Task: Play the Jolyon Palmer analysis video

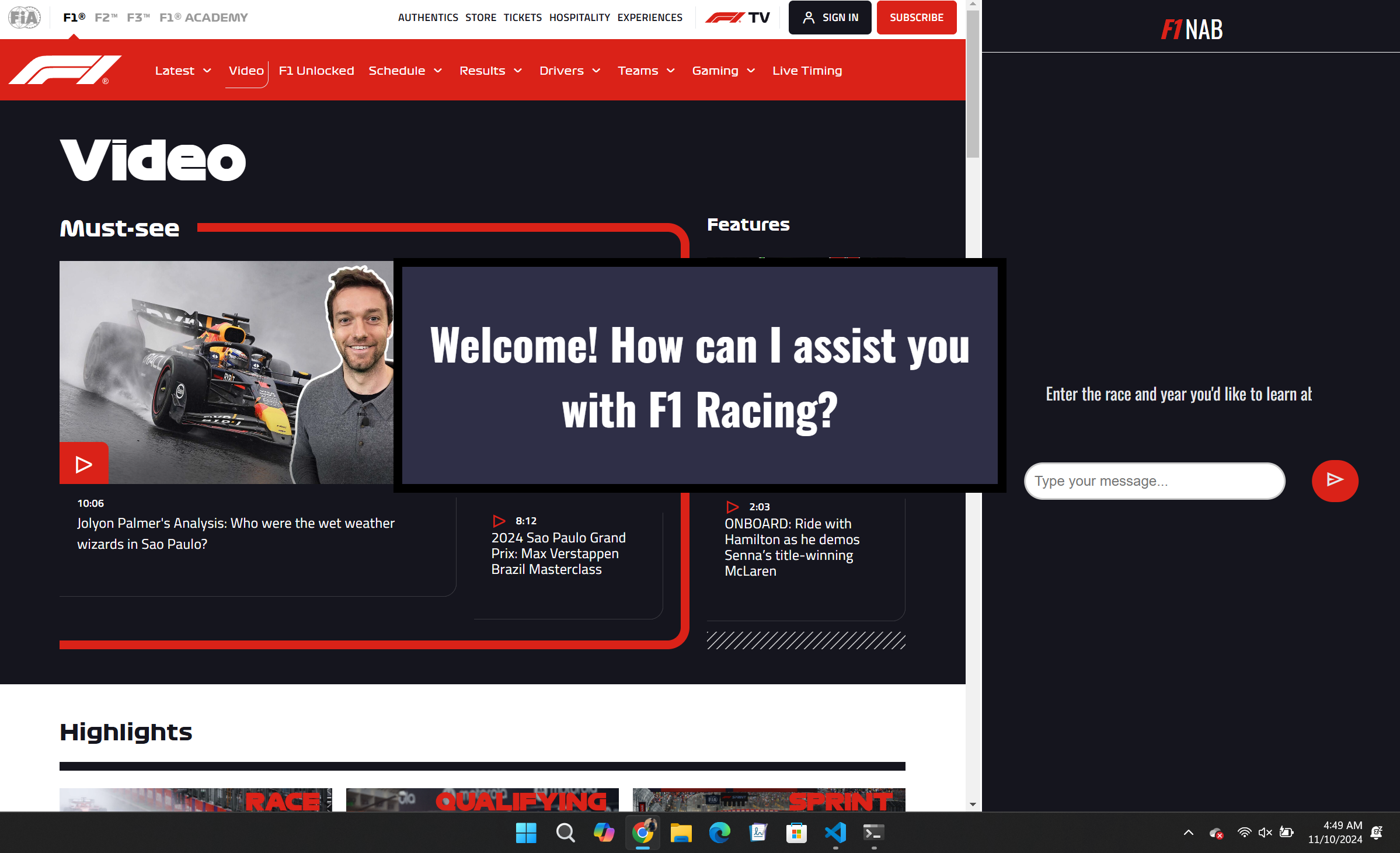Action: (83, 464)
